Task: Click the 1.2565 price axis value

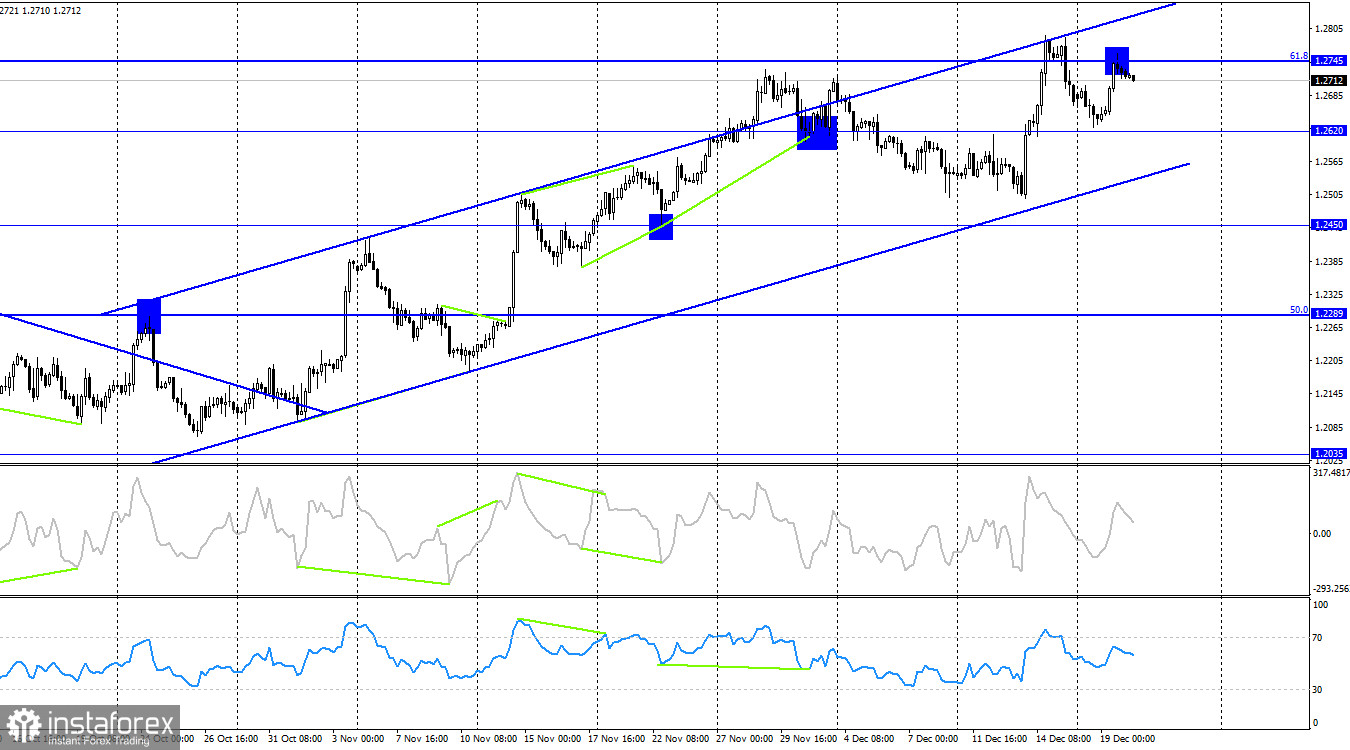Action: coord(1330,162)
